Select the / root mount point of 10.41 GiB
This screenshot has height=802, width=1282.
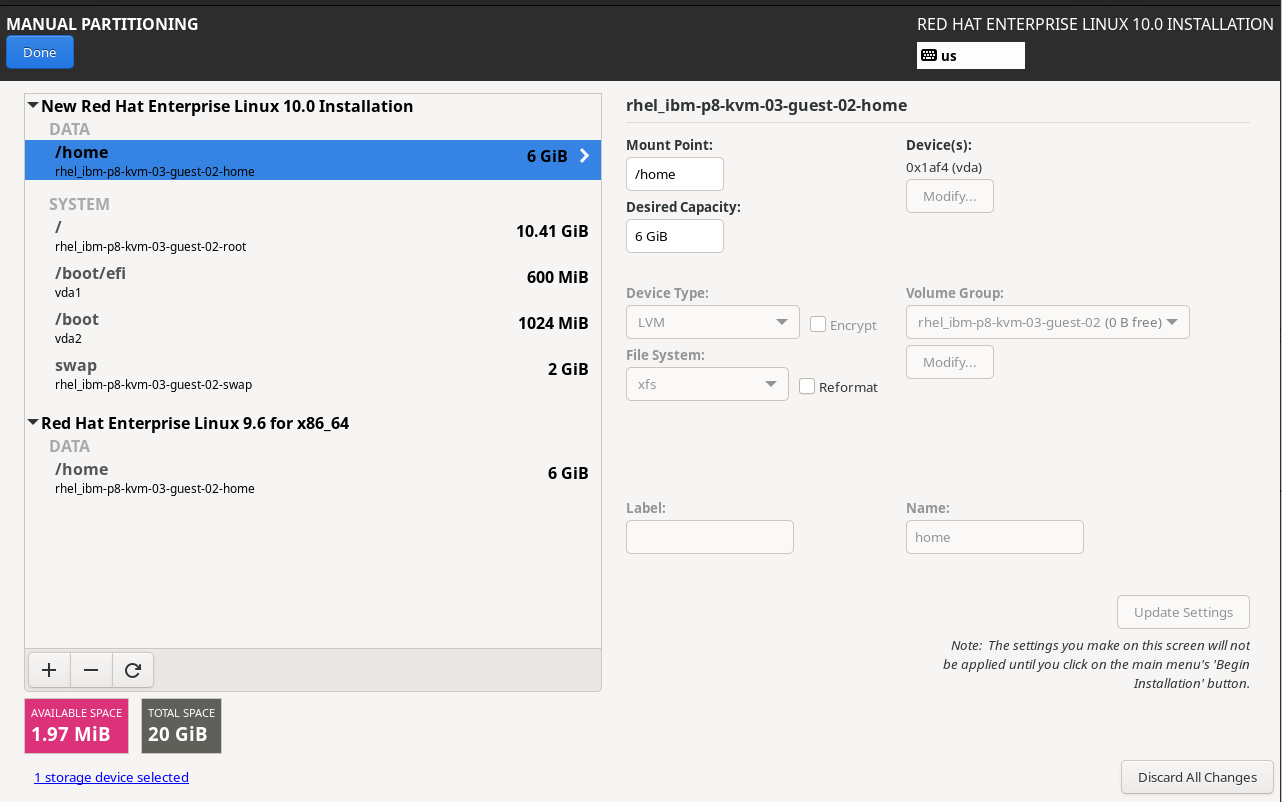313,236
